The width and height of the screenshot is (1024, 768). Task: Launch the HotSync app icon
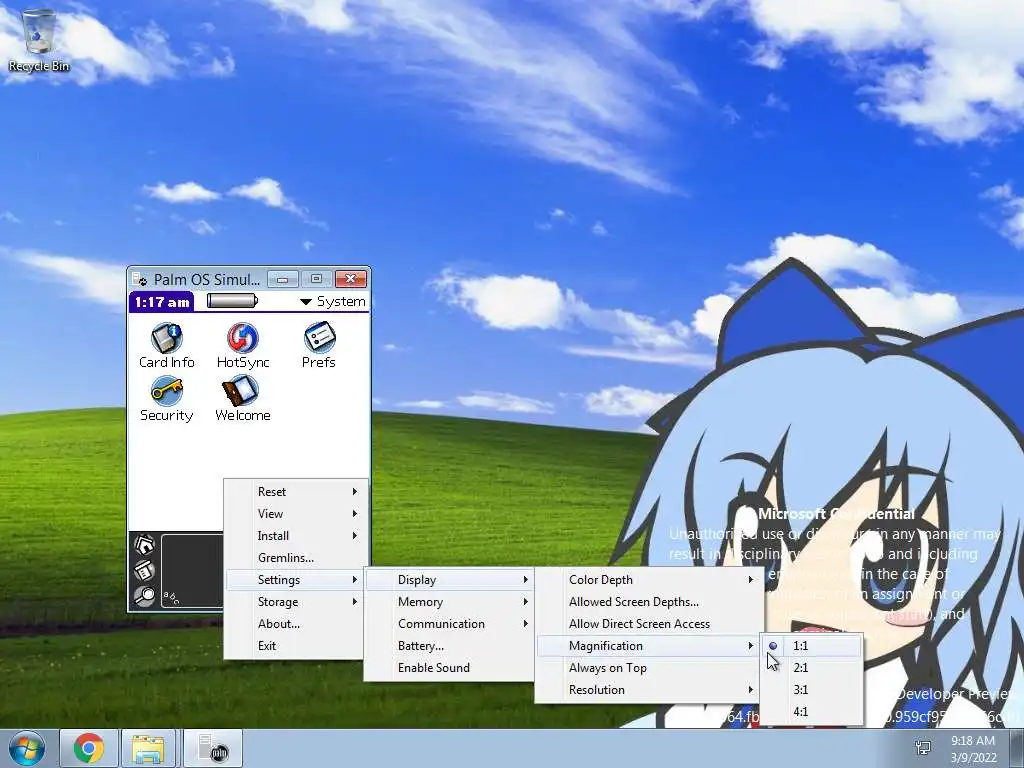(242, 338)
